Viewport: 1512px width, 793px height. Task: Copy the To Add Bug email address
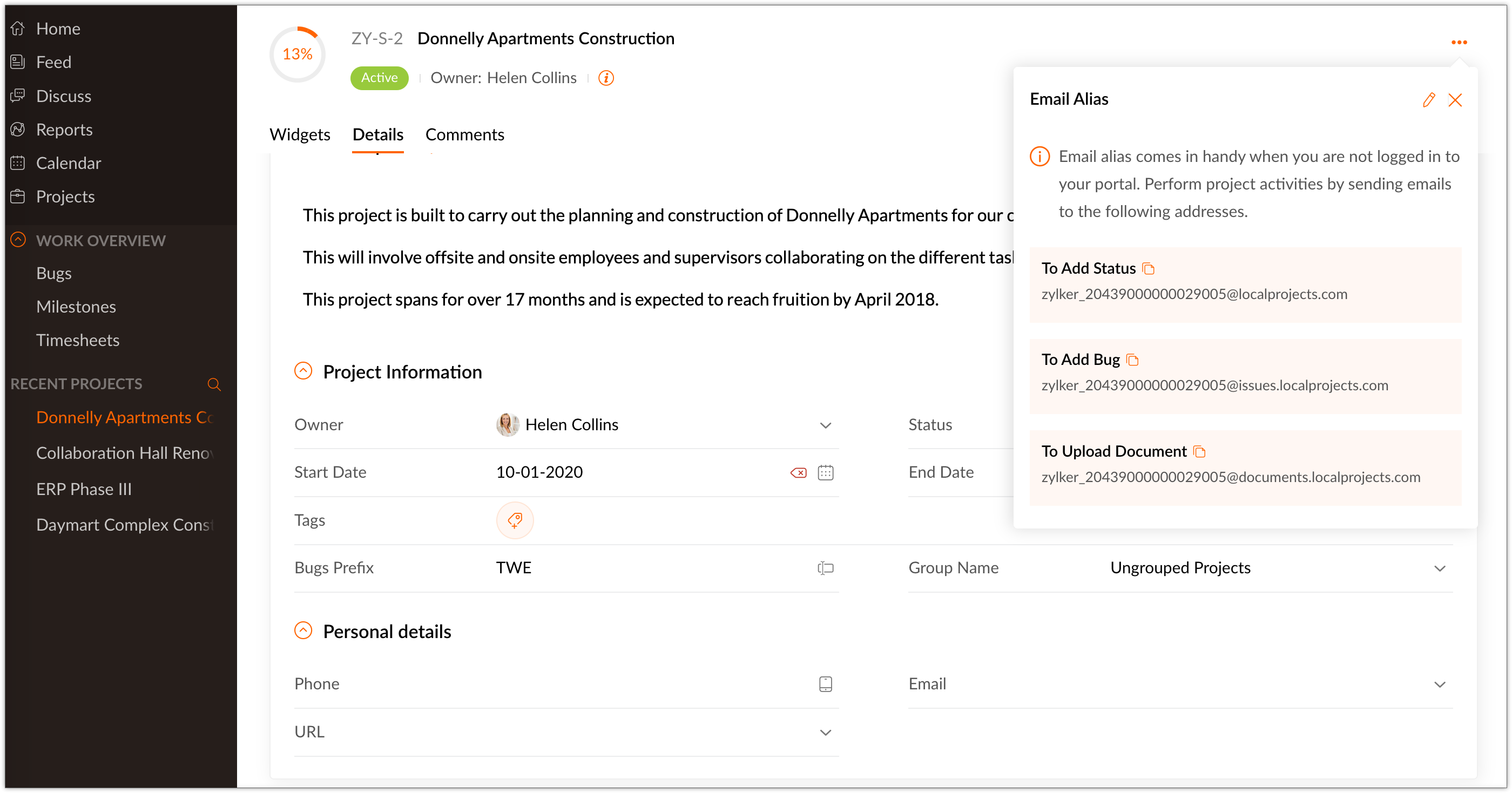tap(1133, 361)
